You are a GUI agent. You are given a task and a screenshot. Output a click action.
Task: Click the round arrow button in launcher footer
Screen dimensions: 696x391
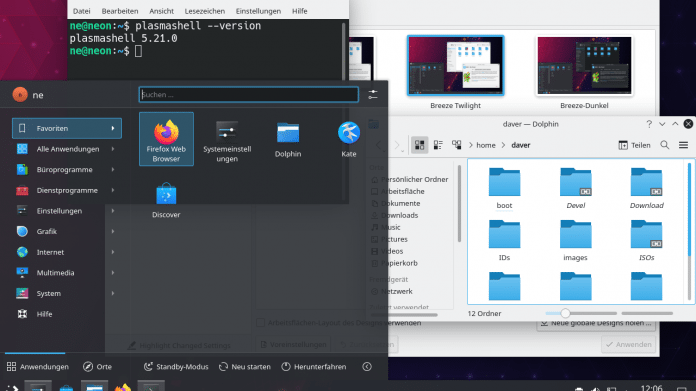367,367
